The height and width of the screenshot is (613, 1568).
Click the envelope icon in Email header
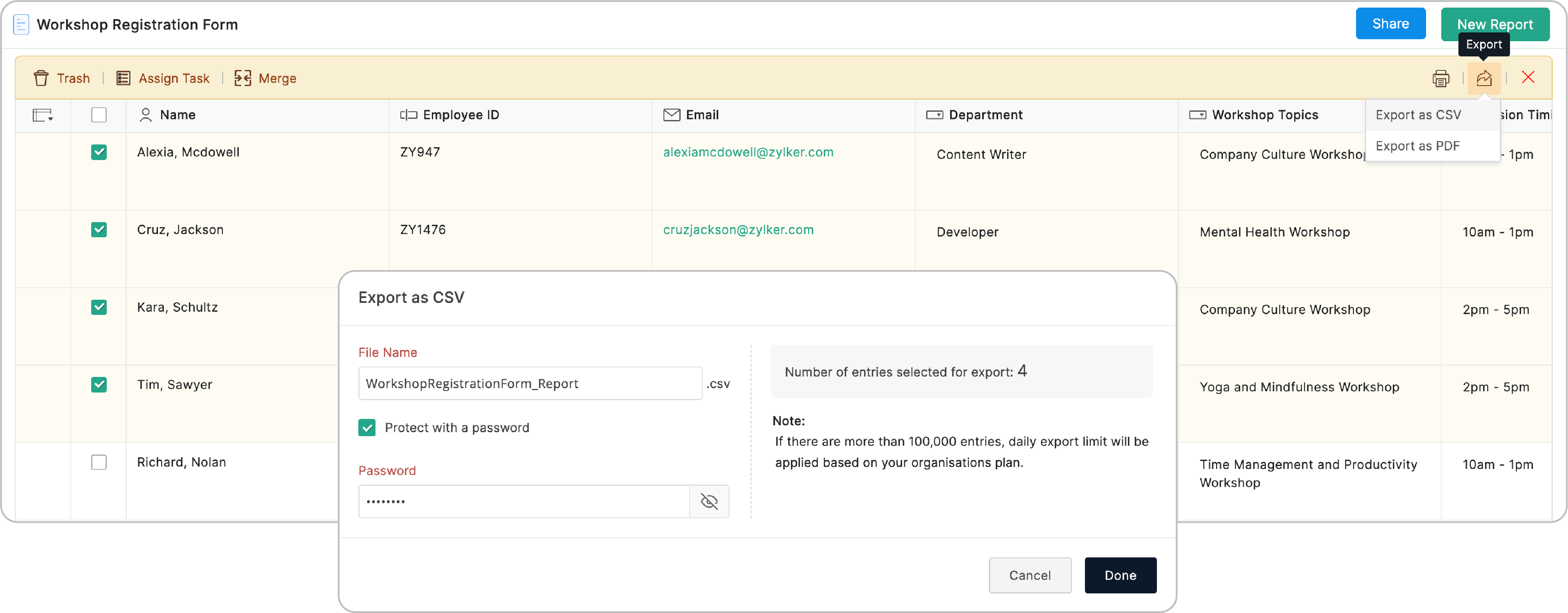[x=671, y=114]
